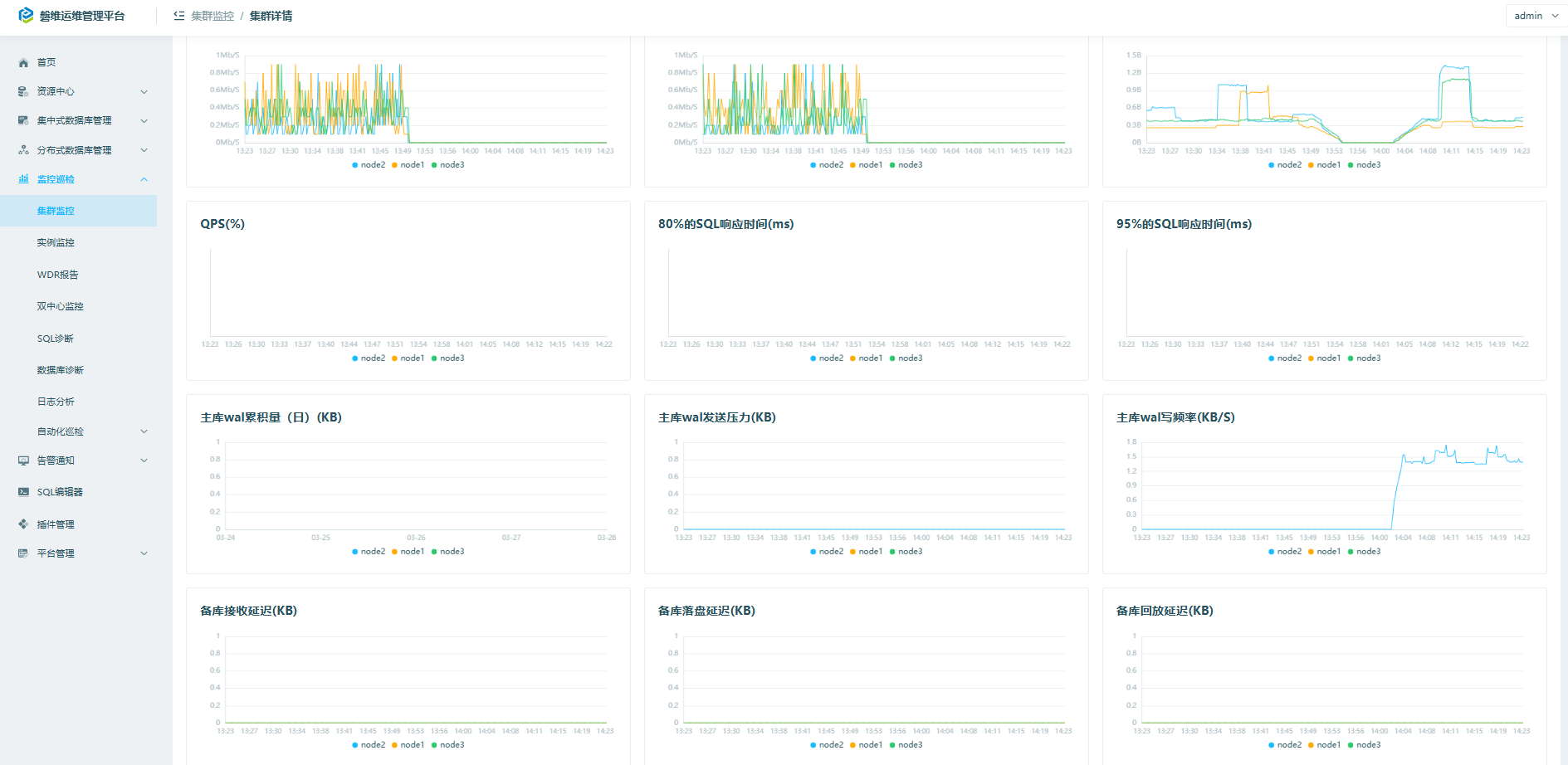
Task: Toggle node3 legend in 主库wal写频率 chart
Action: pyautogui.click(x=1365, y=552)
